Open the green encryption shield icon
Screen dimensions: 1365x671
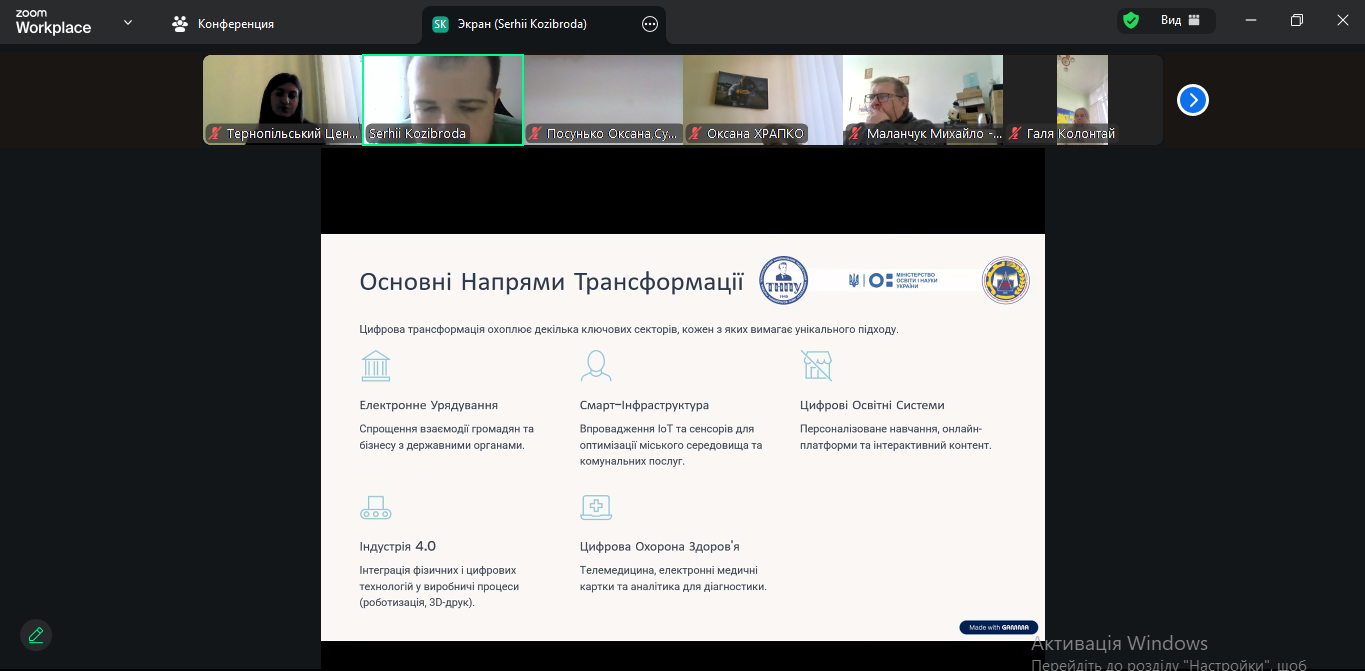click(1131, 20)
